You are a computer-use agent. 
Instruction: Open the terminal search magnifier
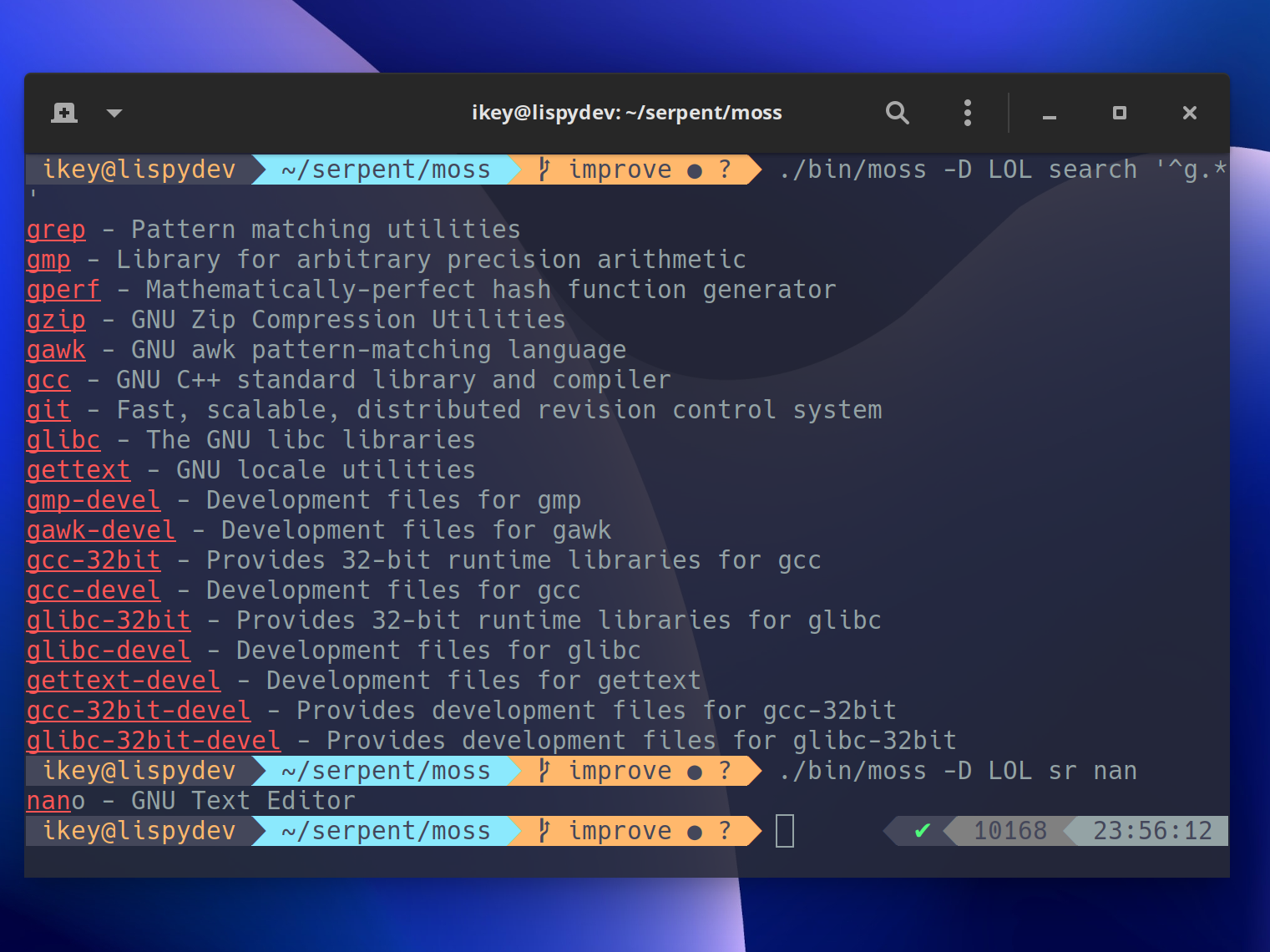(x=897, y=112)
